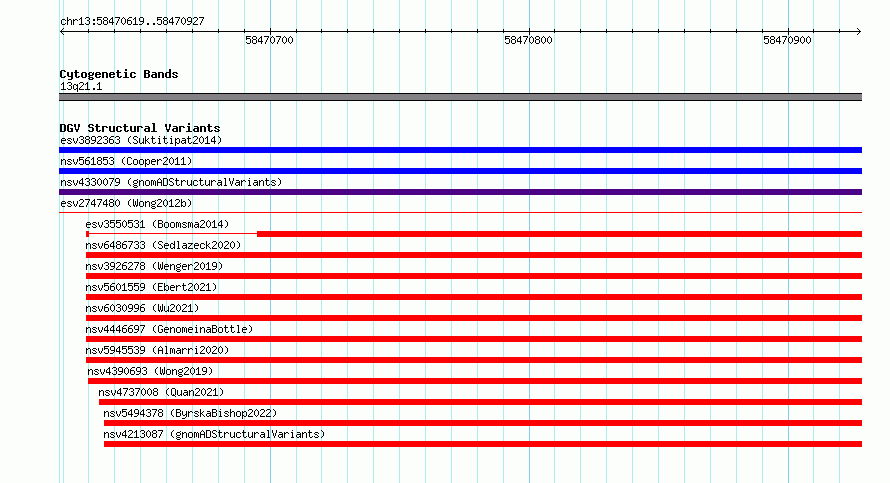
Task: Select the red nsv6030996 variant bar
Action: pyautogui.click(x=474, y=318)
